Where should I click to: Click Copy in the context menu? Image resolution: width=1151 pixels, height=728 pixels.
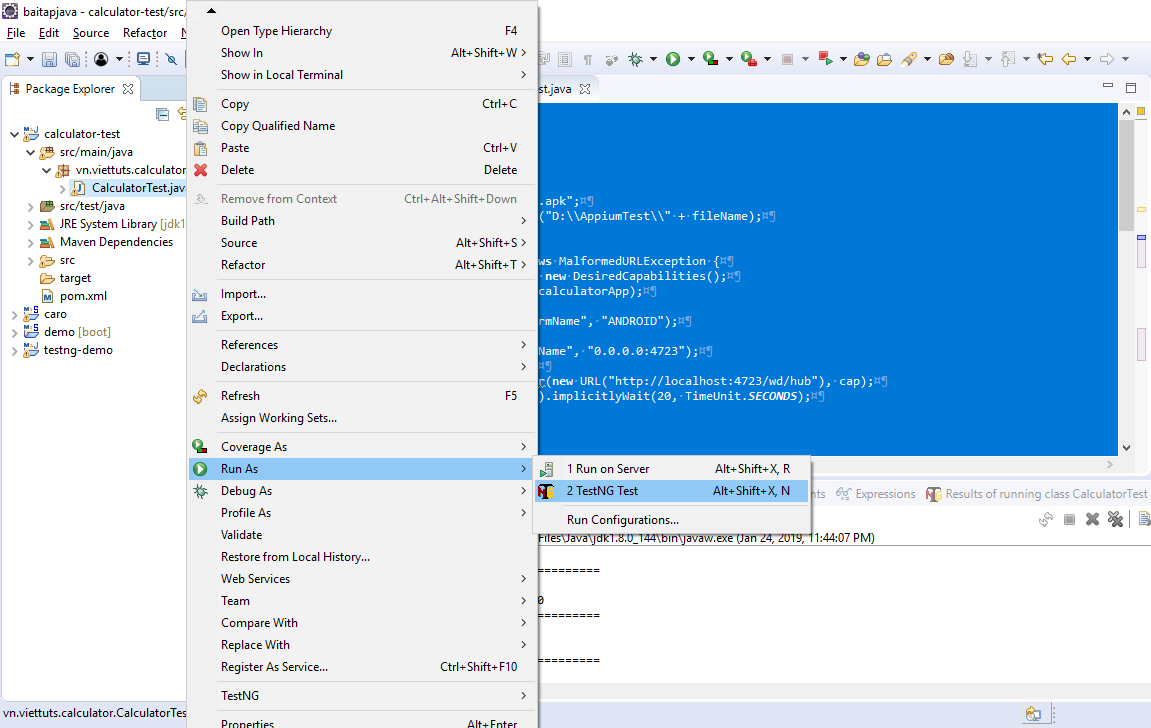pos(361,104)
